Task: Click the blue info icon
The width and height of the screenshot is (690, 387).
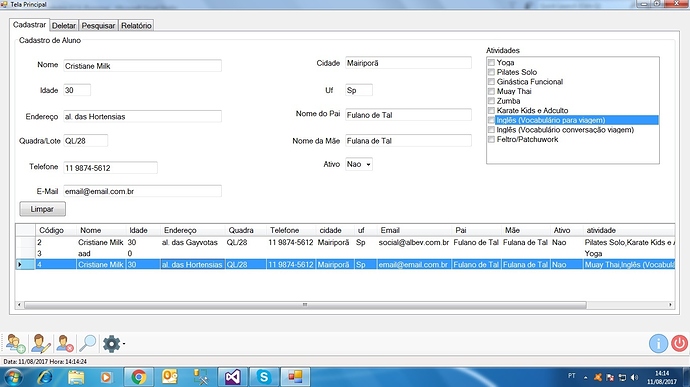Action: pos(658,343)
